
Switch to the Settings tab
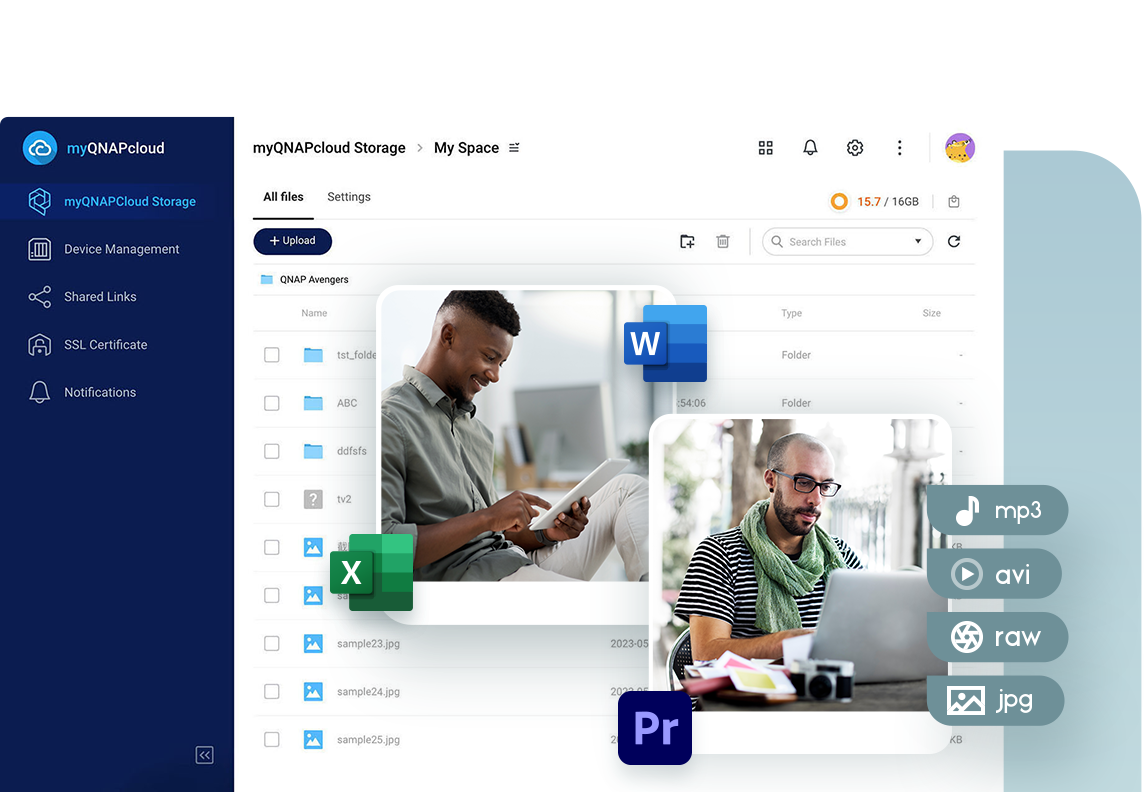(x=349, y=197)
